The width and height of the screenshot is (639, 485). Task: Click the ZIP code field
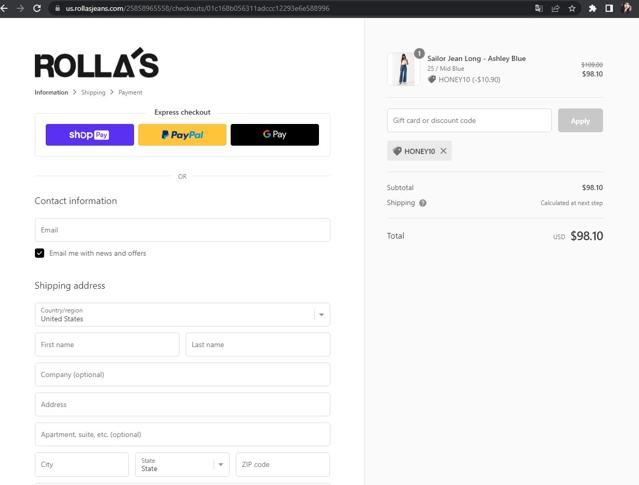(282, 465)
